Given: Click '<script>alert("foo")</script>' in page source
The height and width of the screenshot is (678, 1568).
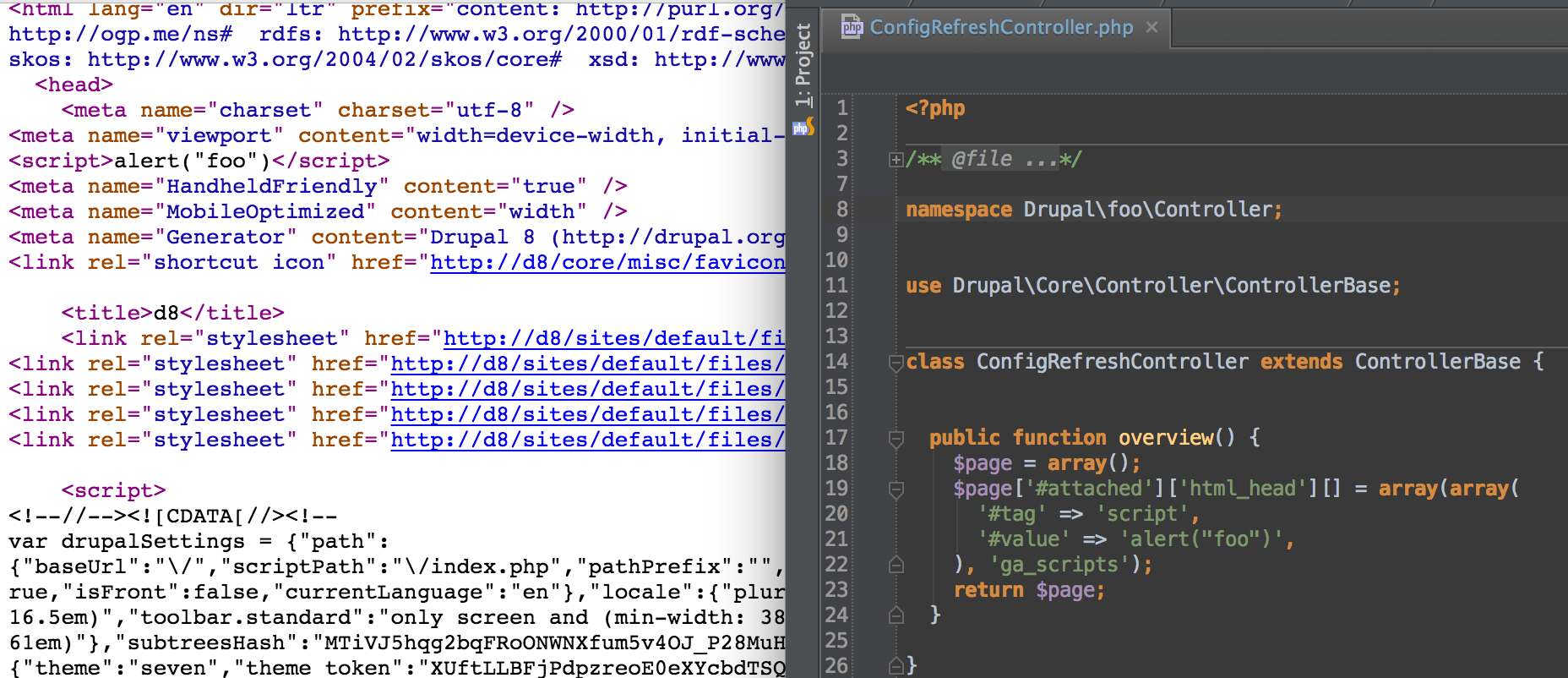Looking at the screenshot, I should tap(199, 161).
